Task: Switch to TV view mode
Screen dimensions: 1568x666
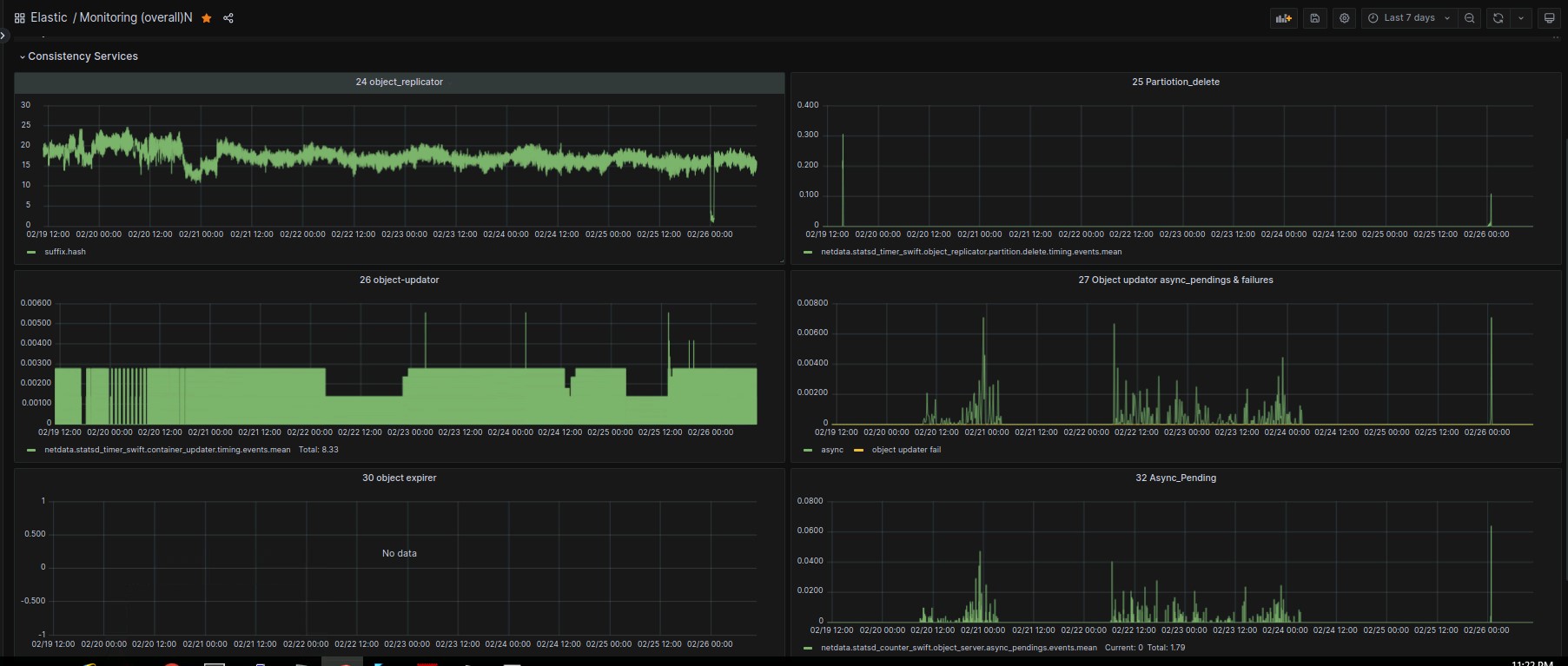Action: [x=1549, y=18]
